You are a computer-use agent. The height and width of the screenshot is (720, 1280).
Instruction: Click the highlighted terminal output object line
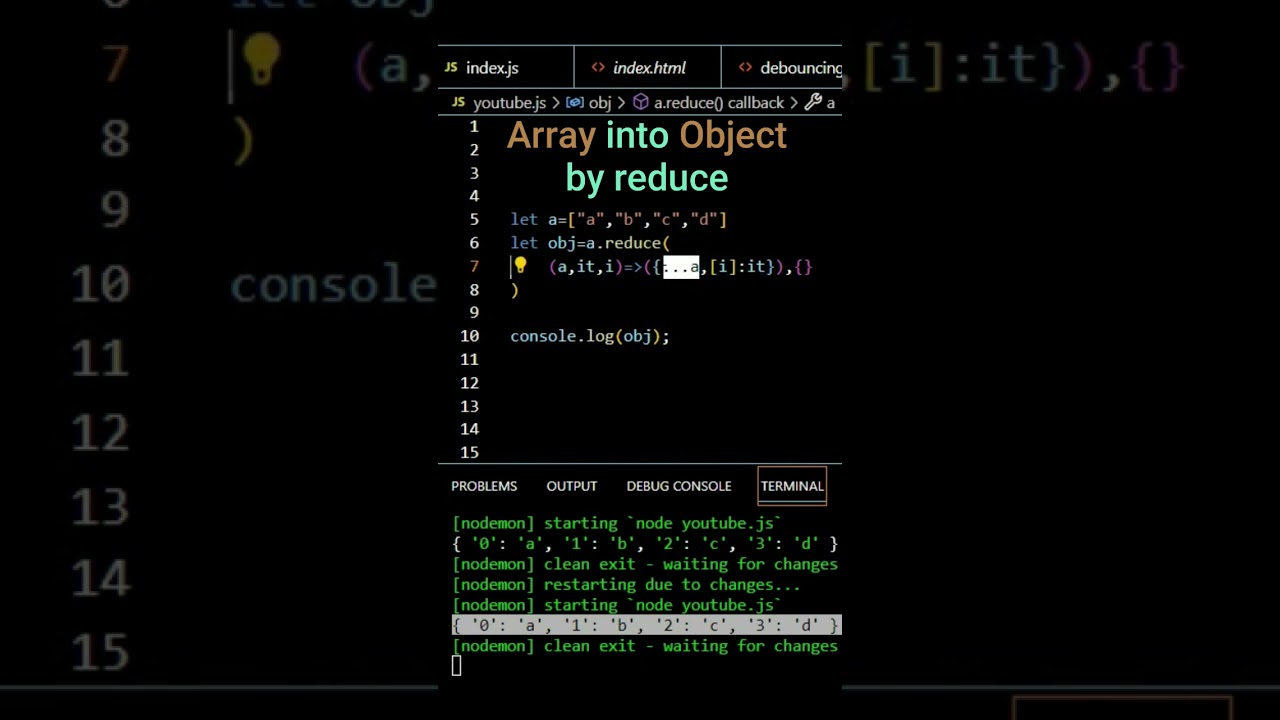[646, 625]
